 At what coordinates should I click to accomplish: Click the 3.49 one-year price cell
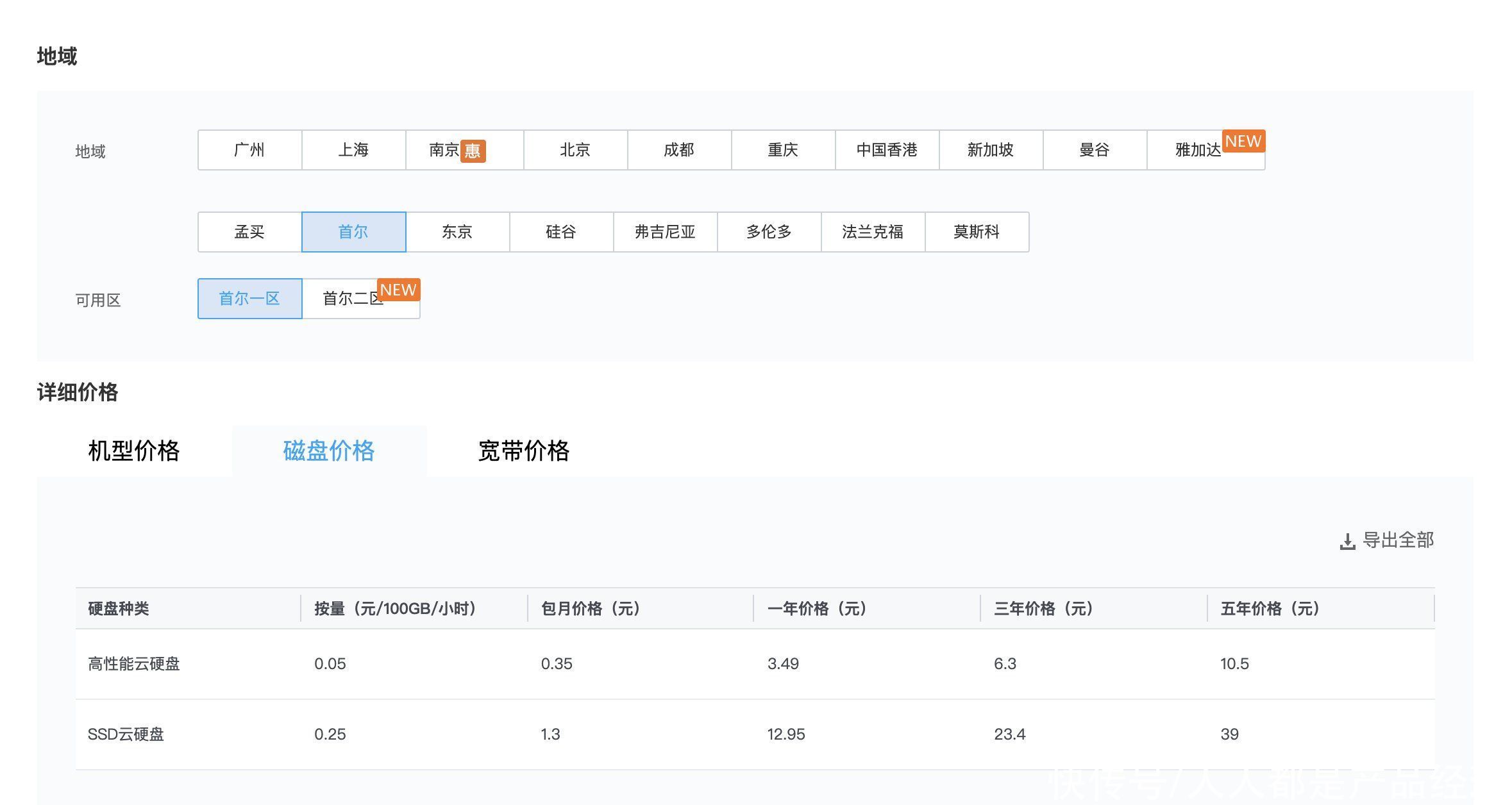coord(783,664)
